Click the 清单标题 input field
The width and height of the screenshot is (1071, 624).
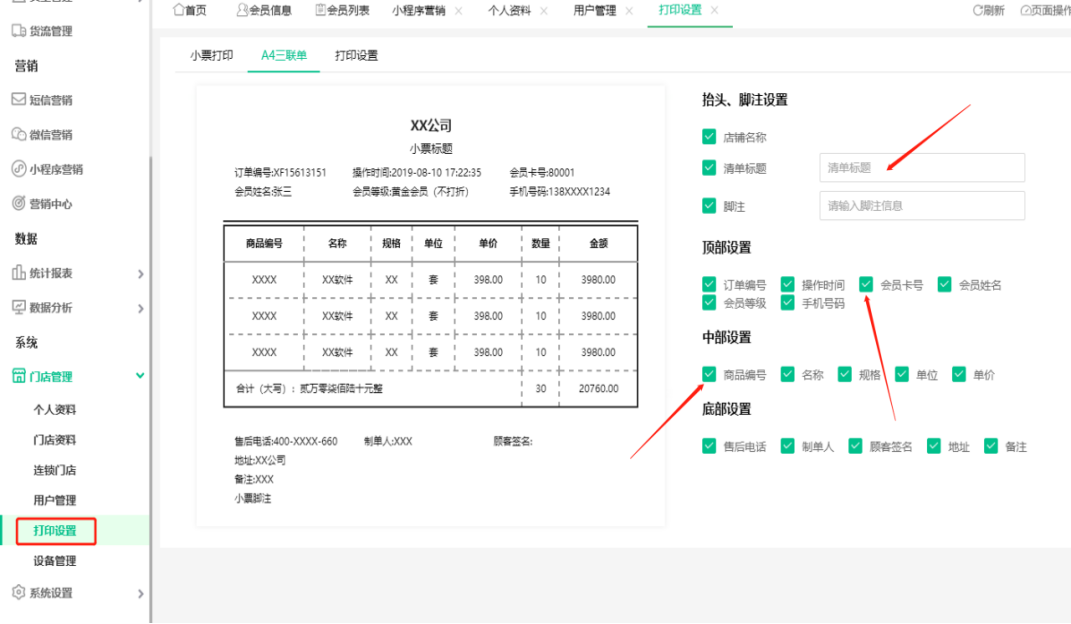(x=920, y=167)
